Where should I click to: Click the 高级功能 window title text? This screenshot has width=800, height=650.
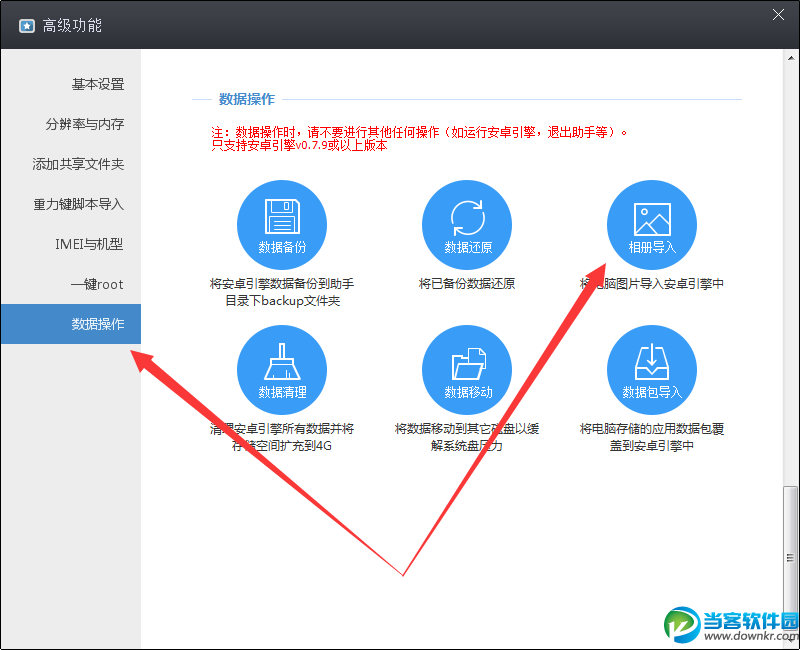click(72, 26)
